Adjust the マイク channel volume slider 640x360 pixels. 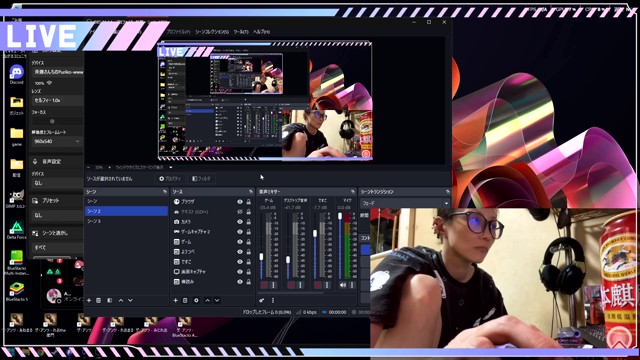tap(340, 216)
